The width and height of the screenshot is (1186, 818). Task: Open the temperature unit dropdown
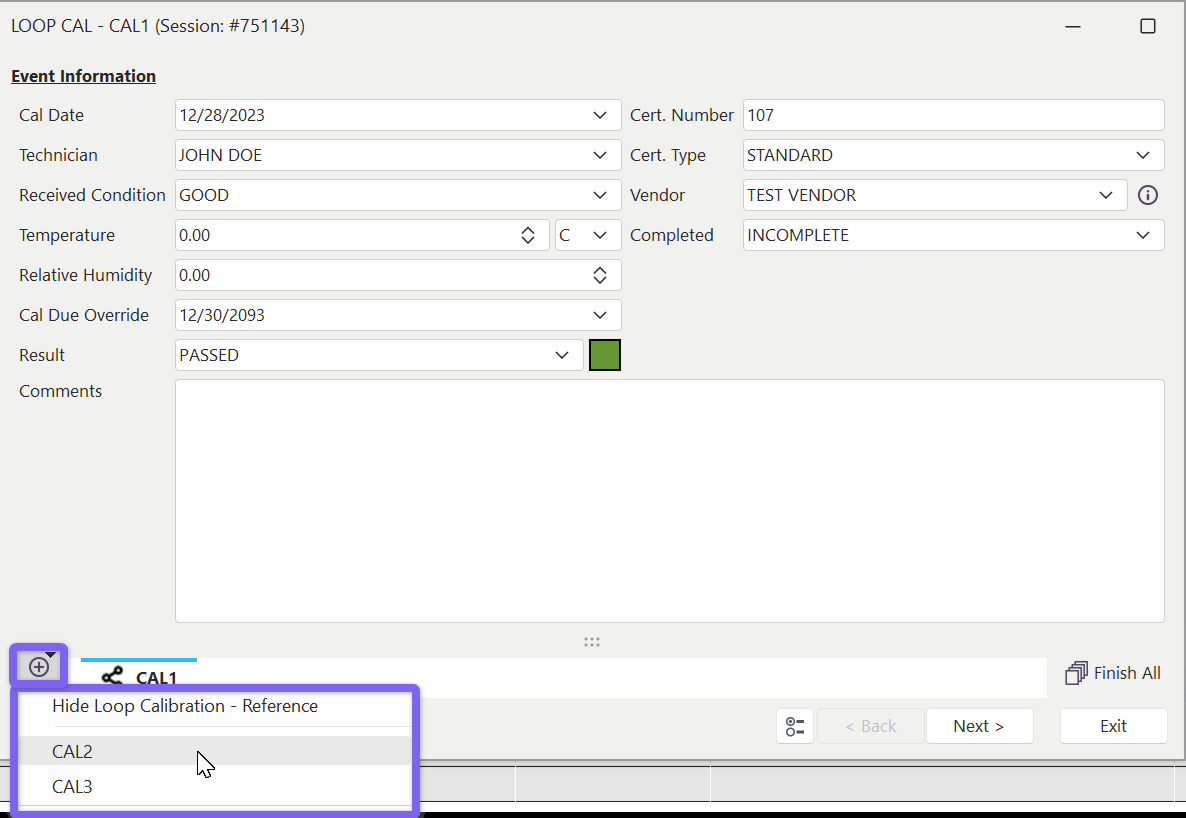pyautogui.click(x=599, y=235)
